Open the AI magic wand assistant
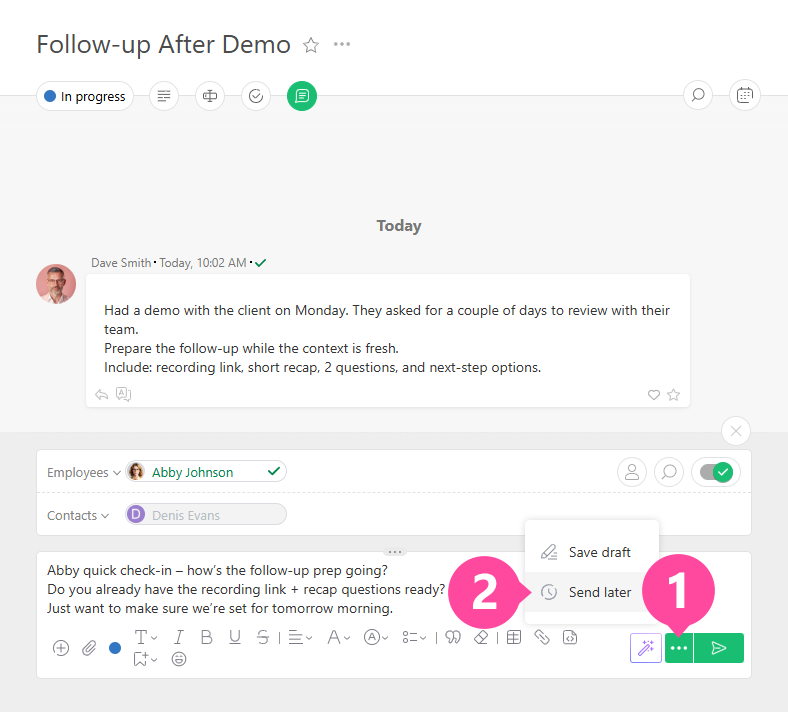The height and width of the screenshot is (712, 788). click(646, 648)
